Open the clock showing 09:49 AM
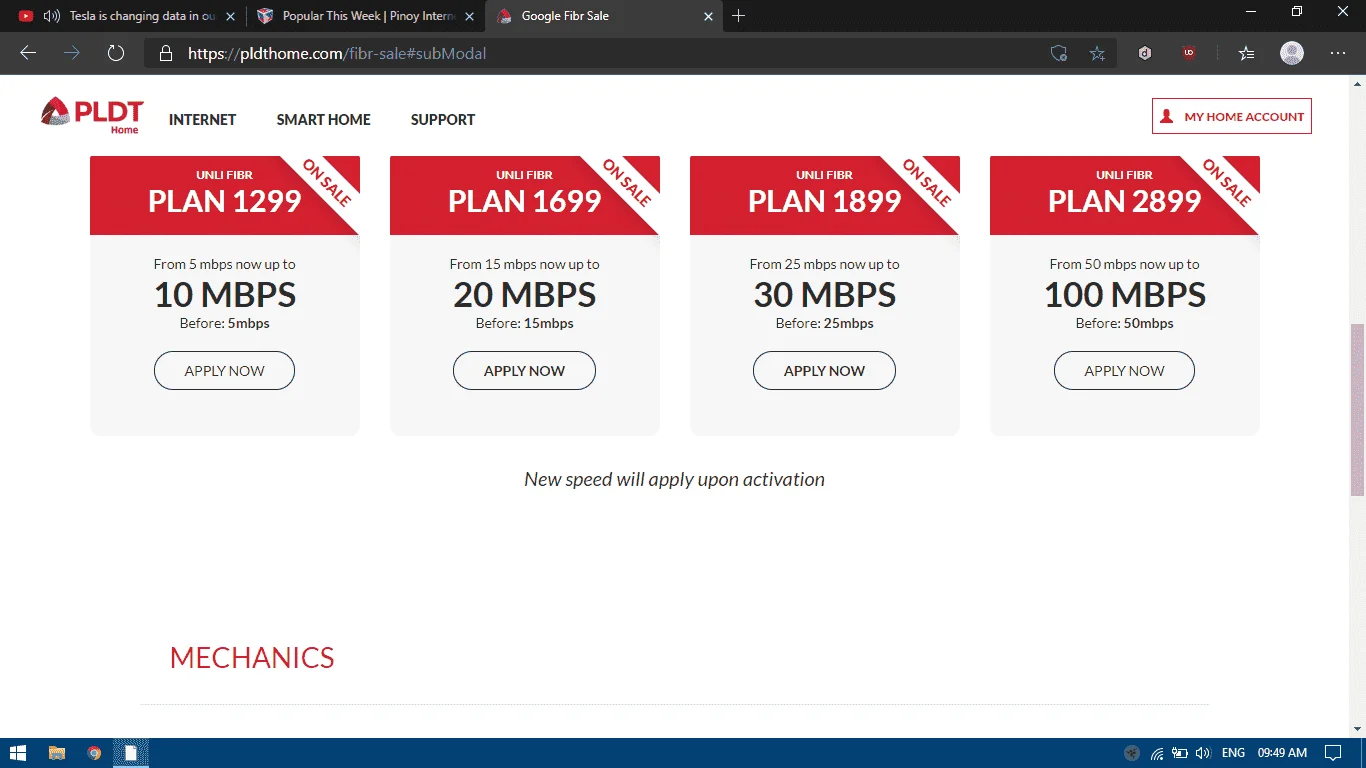Viewport: 1366px width, 768px height. (x=1282, y=753)
